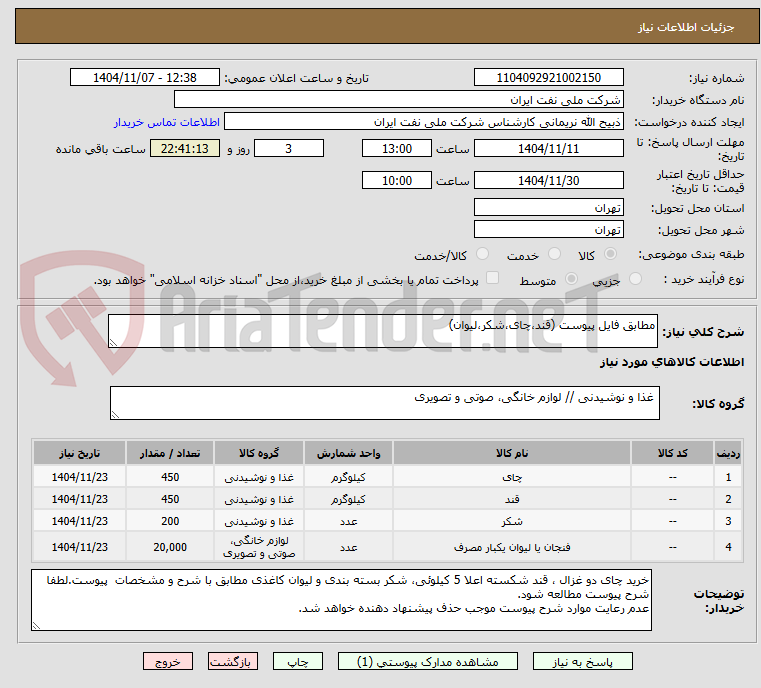This screenshot has width=761, height=688.
Task: Click the announcement date field 1404/11/07 - 12:38
Action: click(x=145, y=78)
